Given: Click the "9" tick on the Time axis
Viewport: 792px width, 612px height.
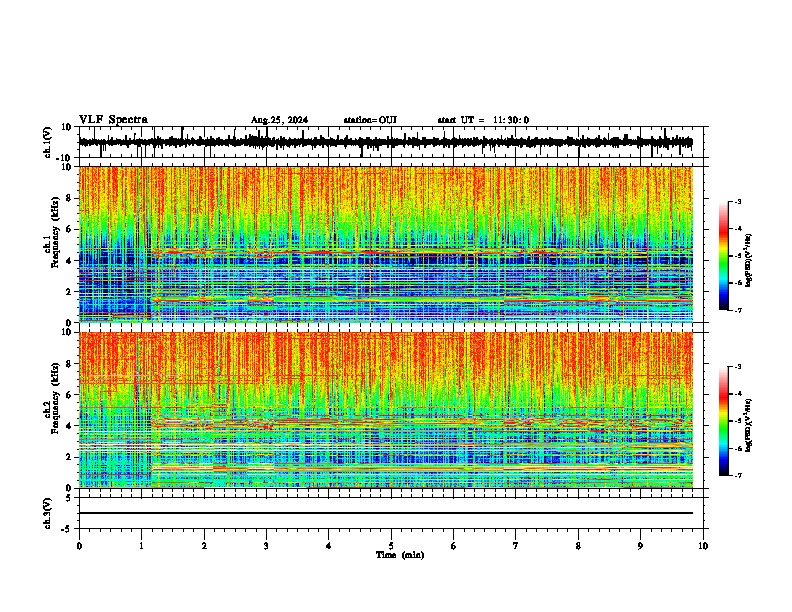Looking at the screenshot, I should 640,546.
